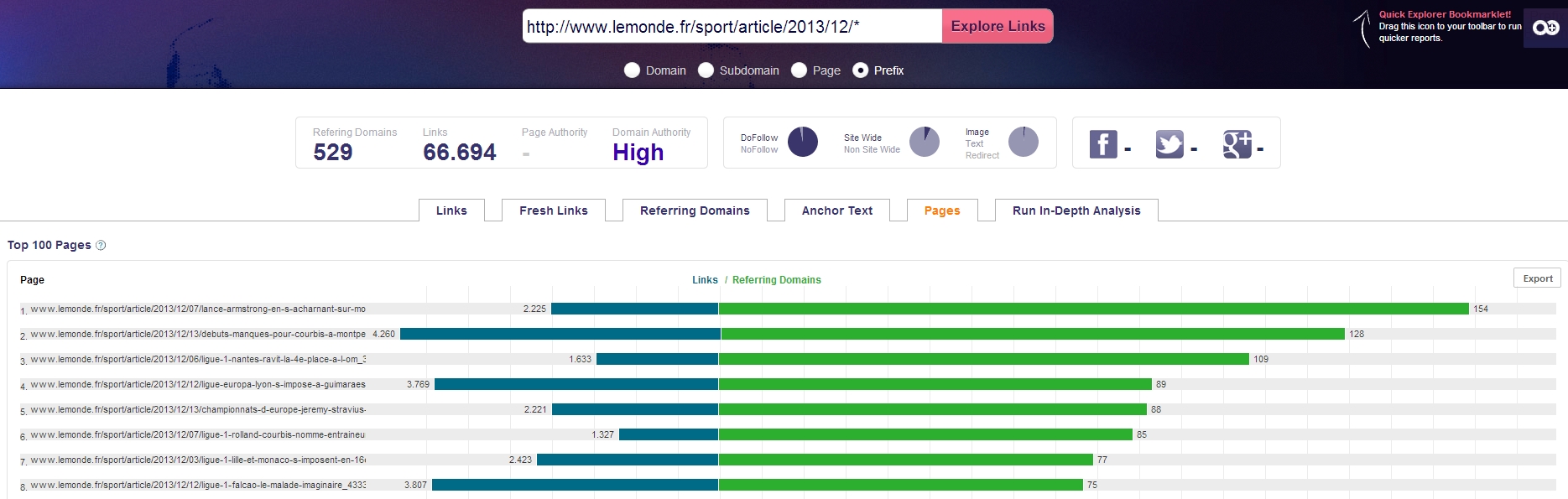Viewport: 1568px width, 499px height.
Task: Open the Anchor Text tab
Action: pos(837,211)
